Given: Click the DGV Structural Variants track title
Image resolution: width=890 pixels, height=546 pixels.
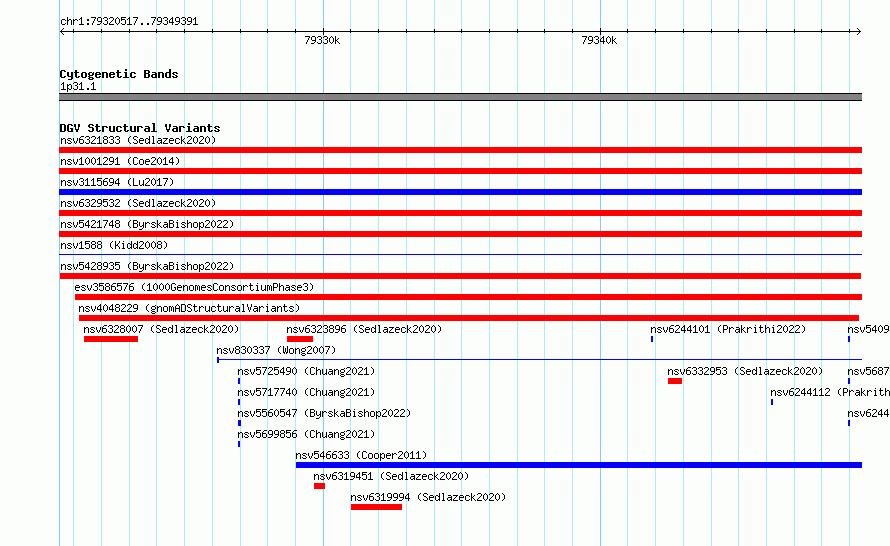Looking at the screenshot, I should [x=140, y=128].
